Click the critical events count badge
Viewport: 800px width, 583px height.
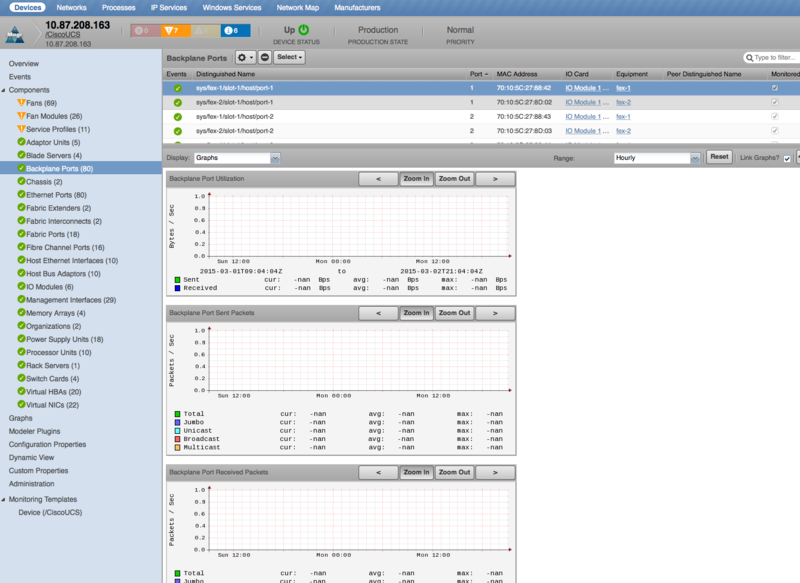[145, 31]
